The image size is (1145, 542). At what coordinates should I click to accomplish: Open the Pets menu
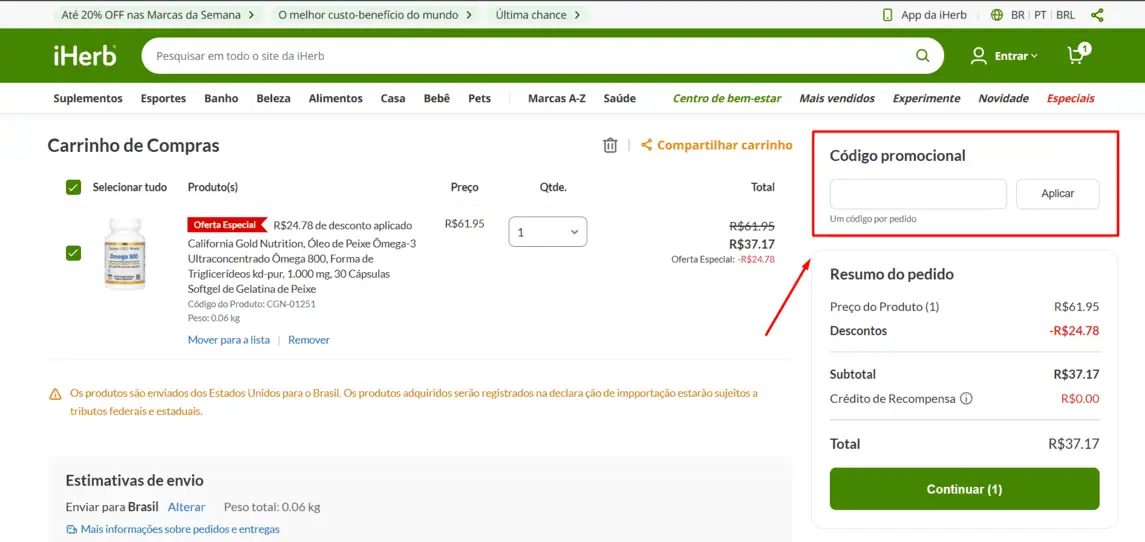[479, 99]
